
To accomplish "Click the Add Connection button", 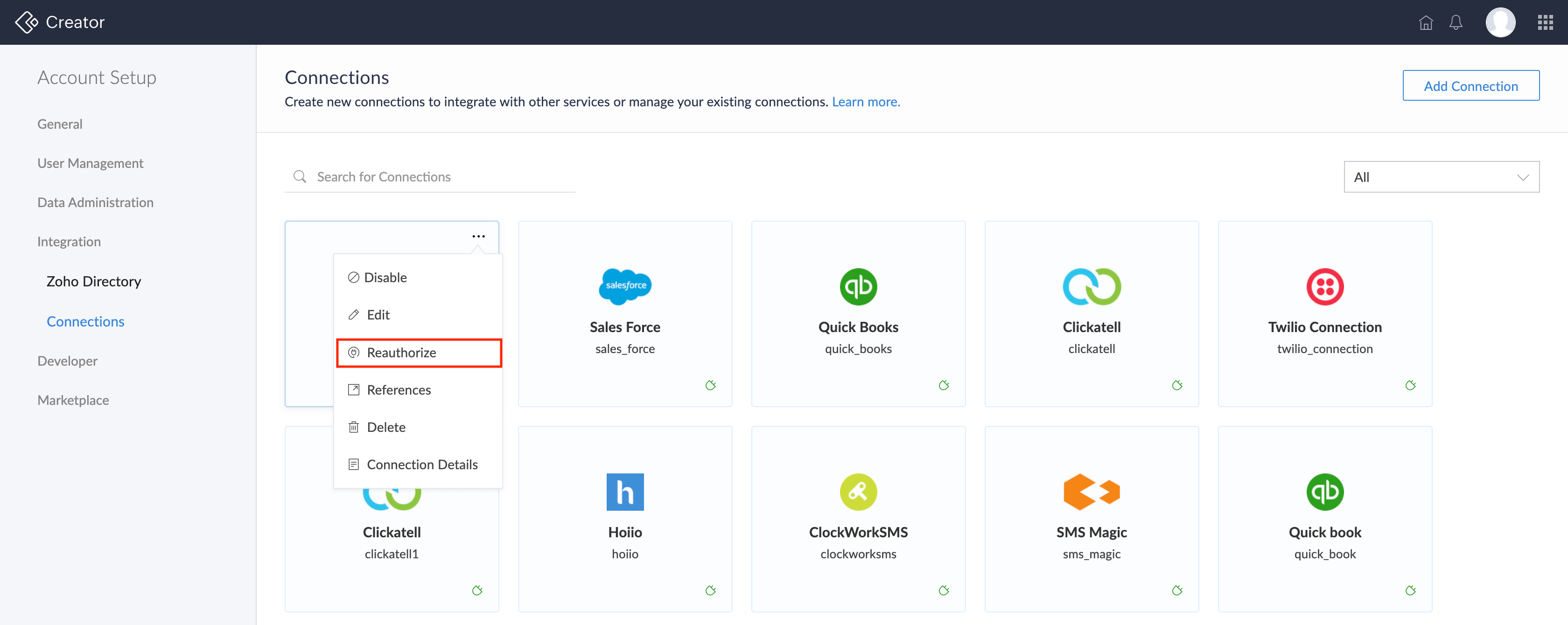I will click(1470, 86).
